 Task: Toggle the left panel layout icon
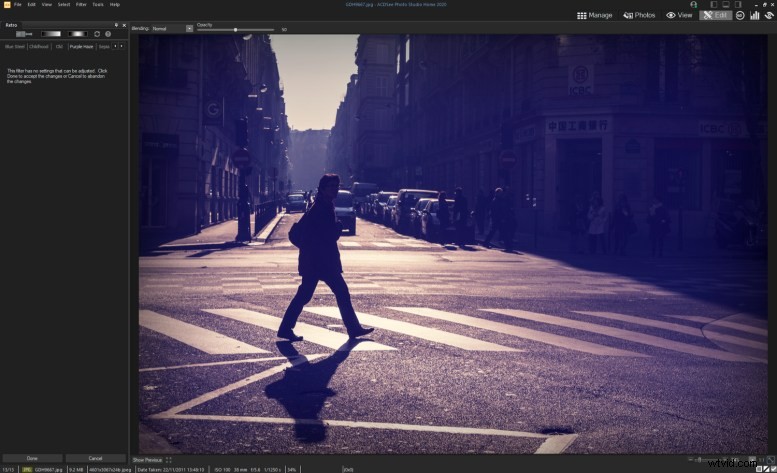click(714, 4)
